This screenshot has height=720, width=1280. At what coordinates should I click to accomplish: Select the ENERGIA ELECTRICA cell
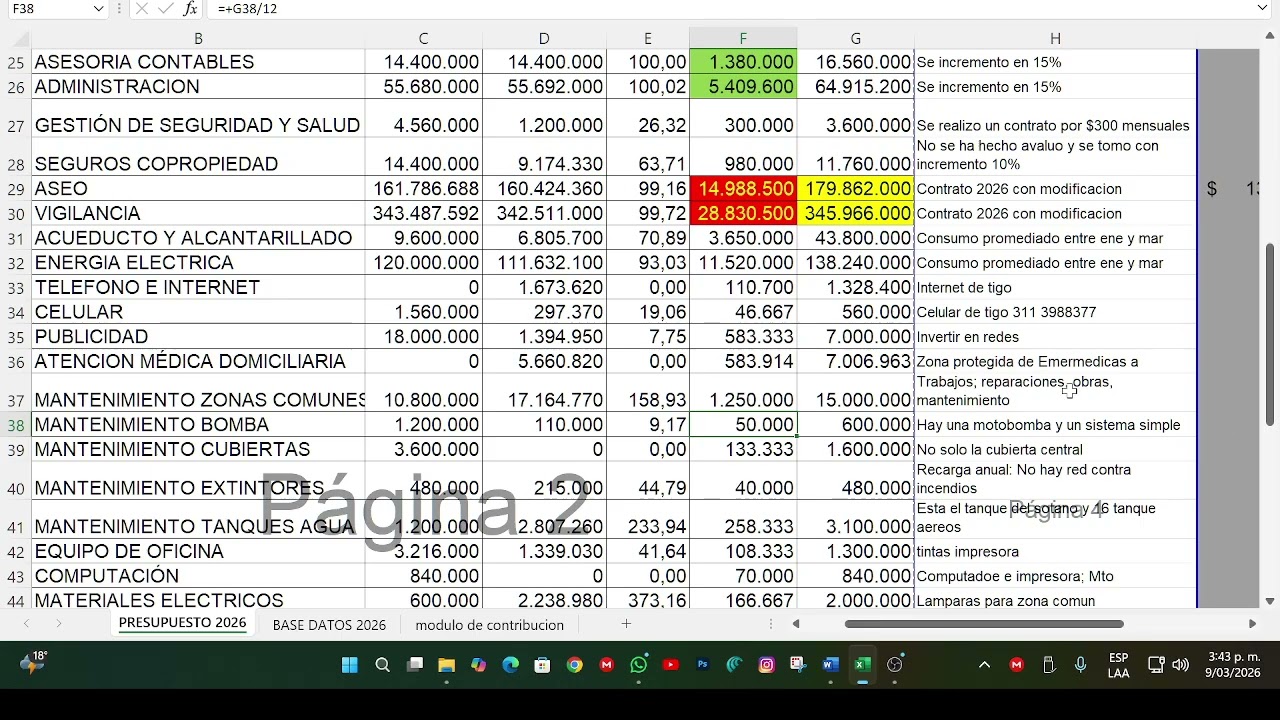point(198,263)
